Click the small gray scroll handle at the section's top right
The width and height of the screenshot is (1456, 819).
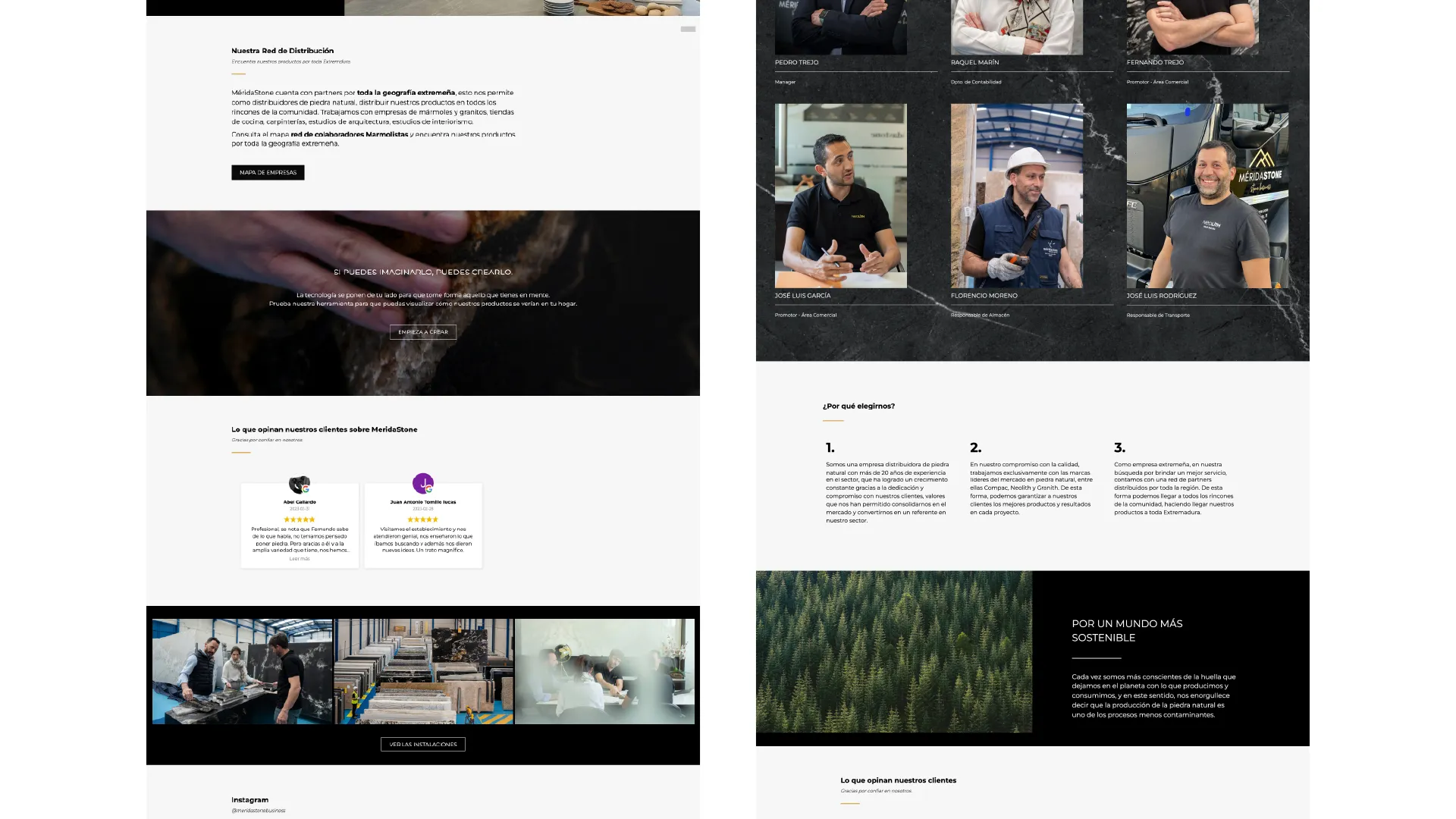click(x=688, y=29)
